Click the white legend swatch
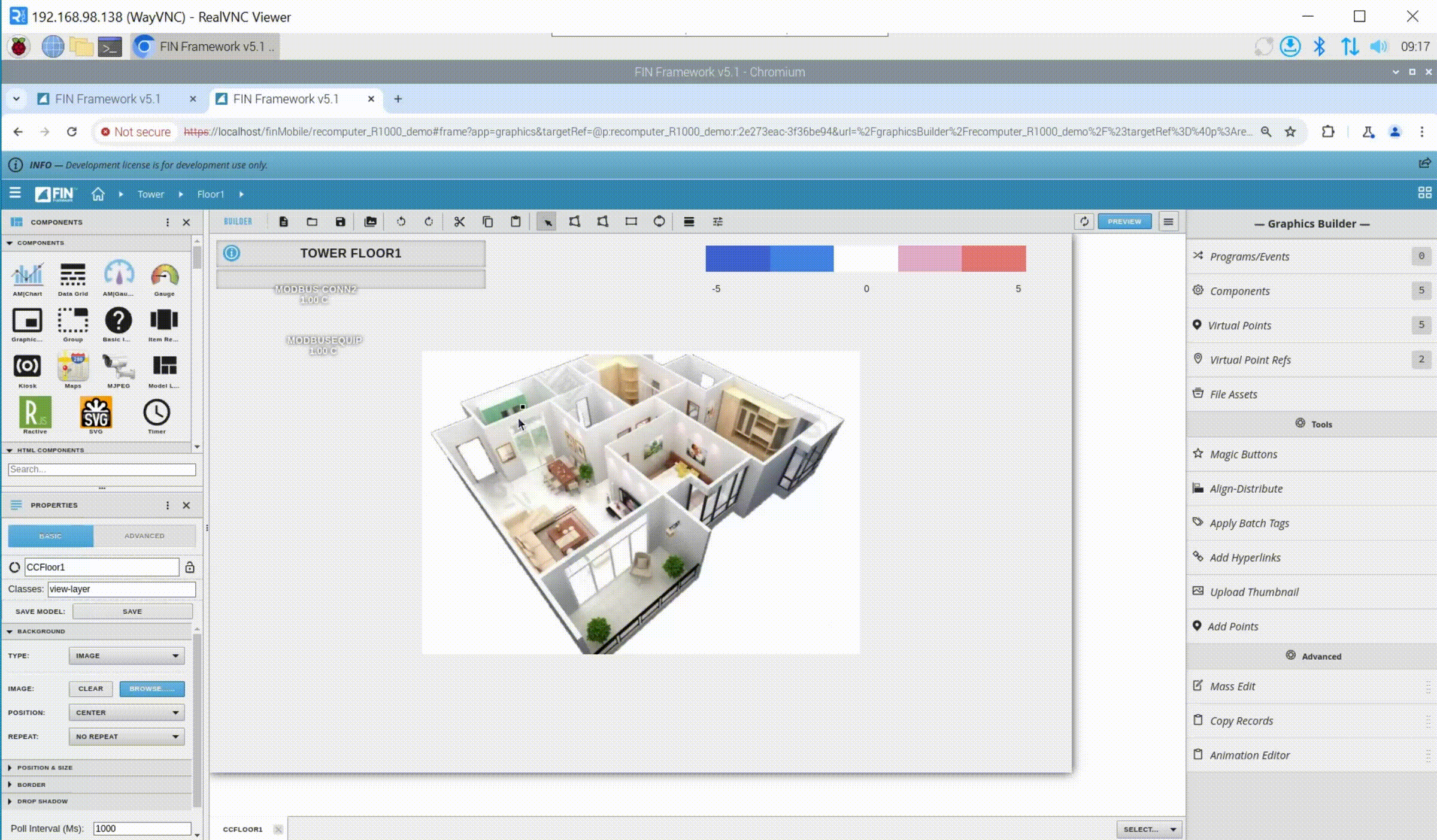The width and height of the screenshot is (1437, 840). (866, 259)
